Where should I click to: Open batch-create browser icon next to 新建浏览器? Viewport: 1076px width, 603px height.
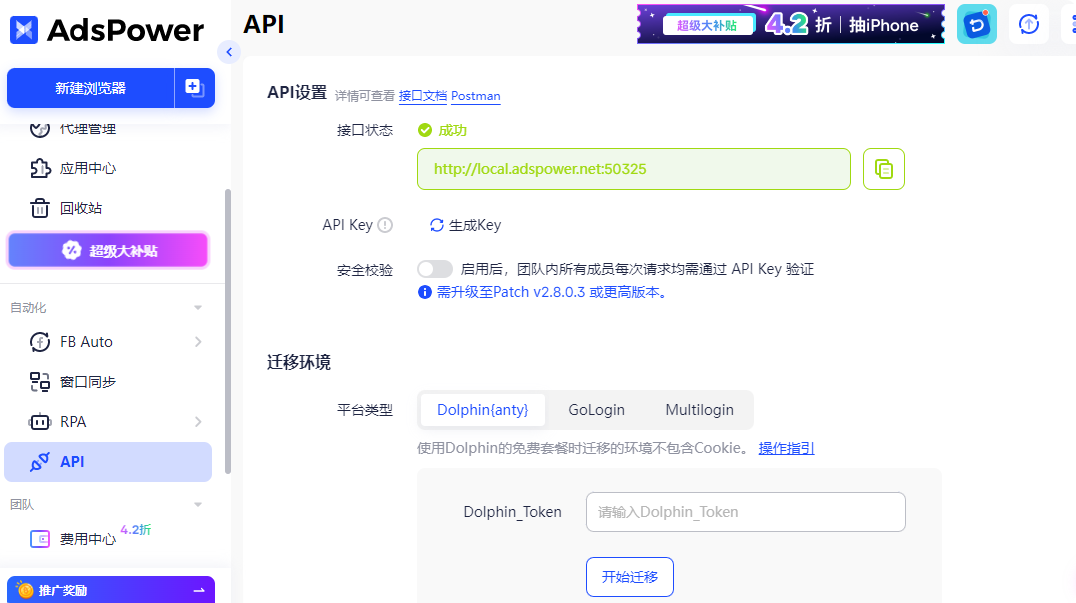194,88
